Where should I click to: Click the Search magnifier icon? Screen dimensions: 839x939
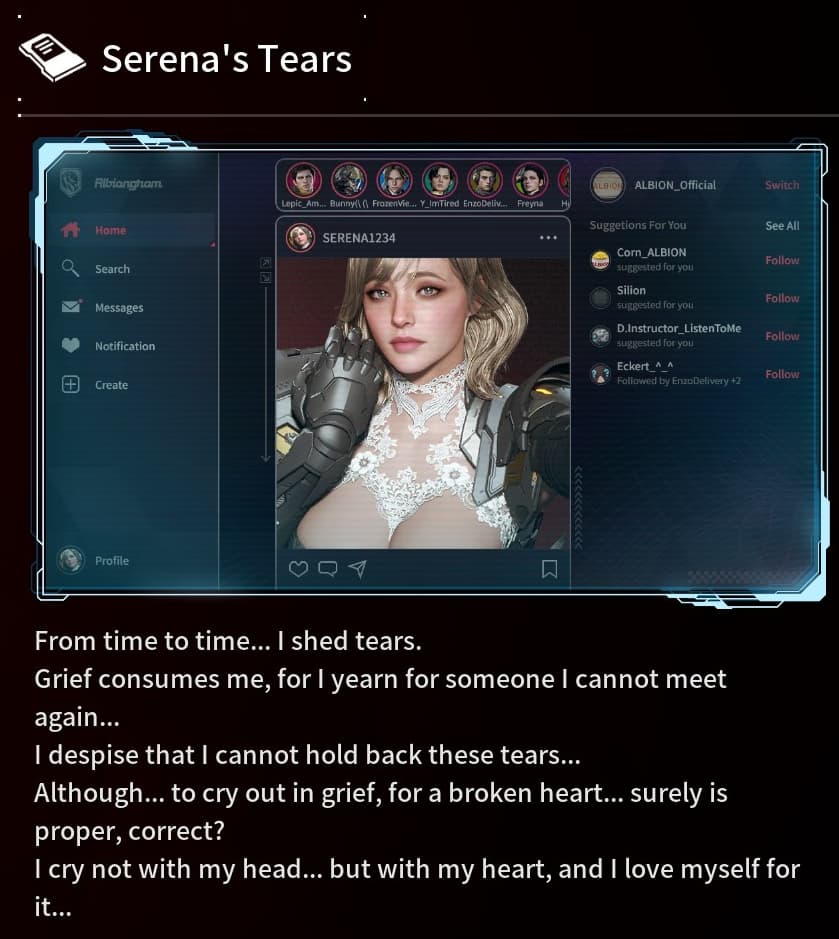(71, 268)
